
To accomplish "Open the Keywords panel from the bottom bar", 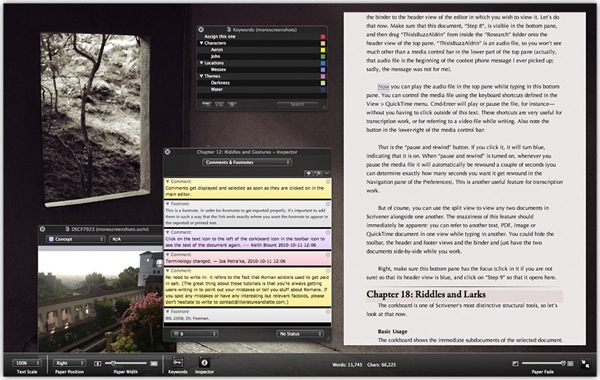I will point(177,362).
